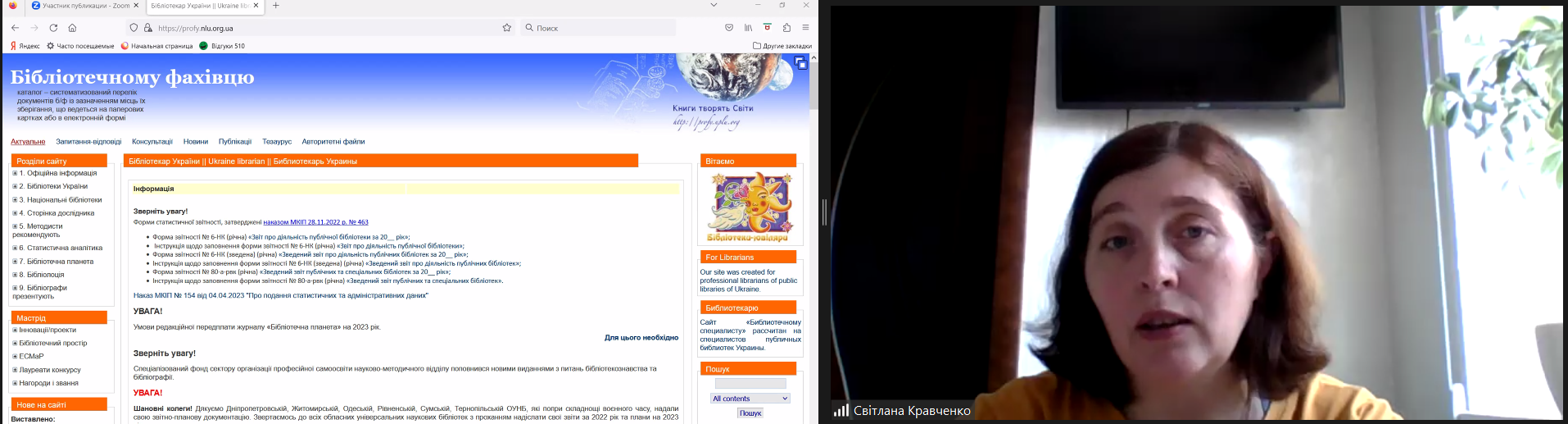Open the Відгуки 510 bookmark
The width and height of the screenshot is (1568, 424).
point(222,46)
